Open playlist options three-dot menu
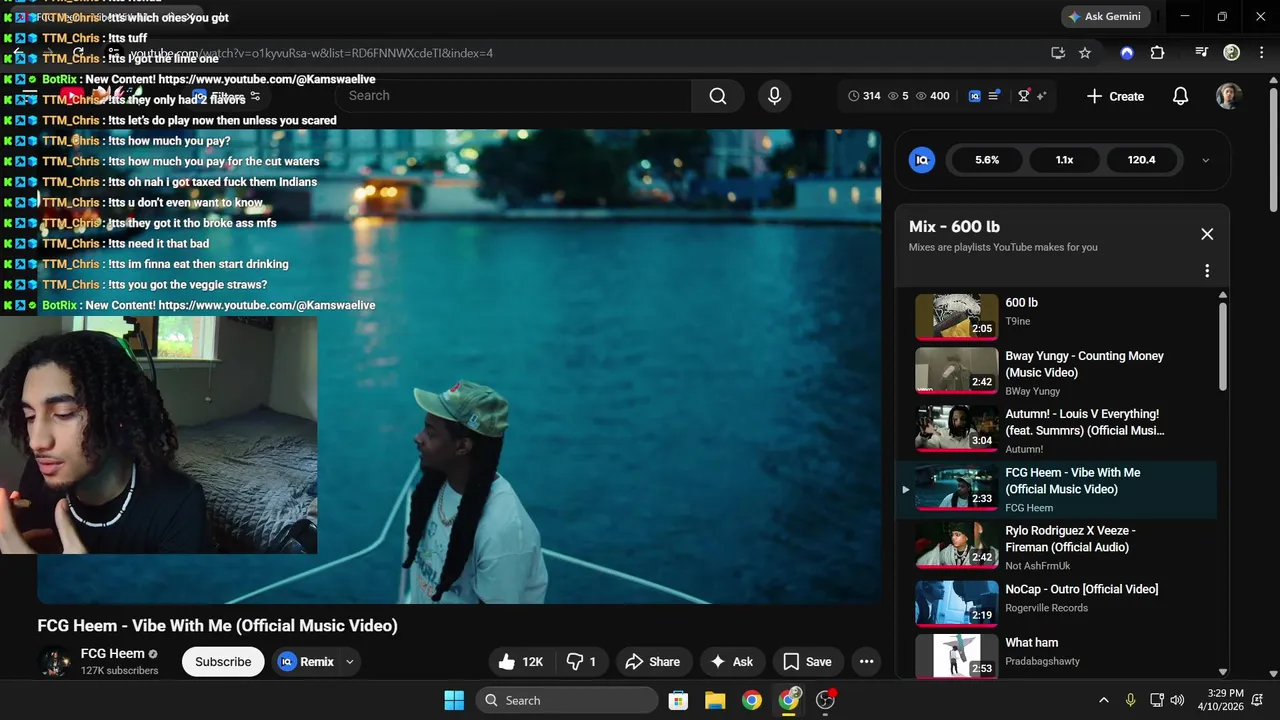Screen dimensions: 1280x720 coord(1207,271)
